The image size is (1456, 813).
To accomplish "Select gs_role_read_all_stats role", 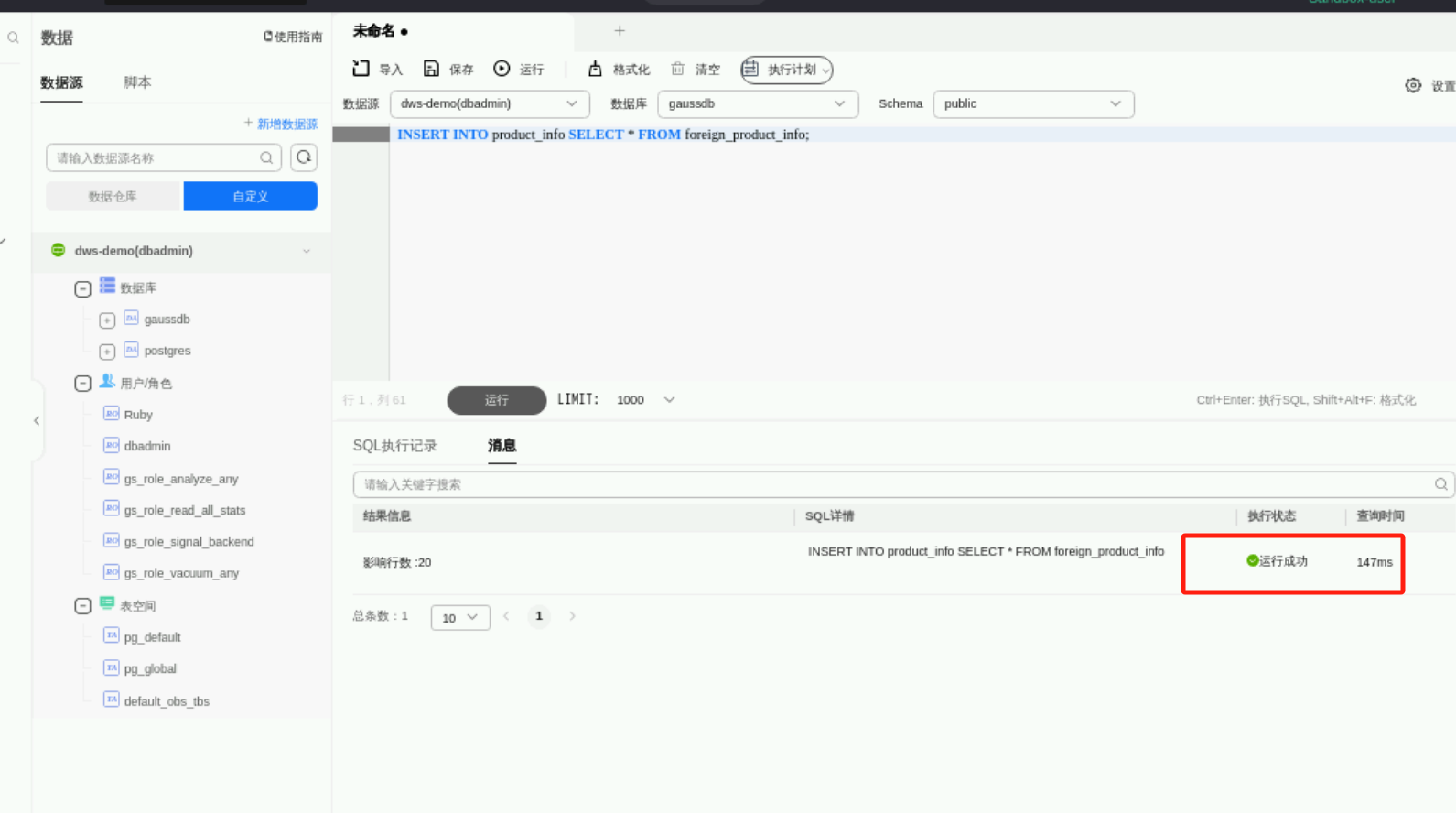I will coord(185,510).
